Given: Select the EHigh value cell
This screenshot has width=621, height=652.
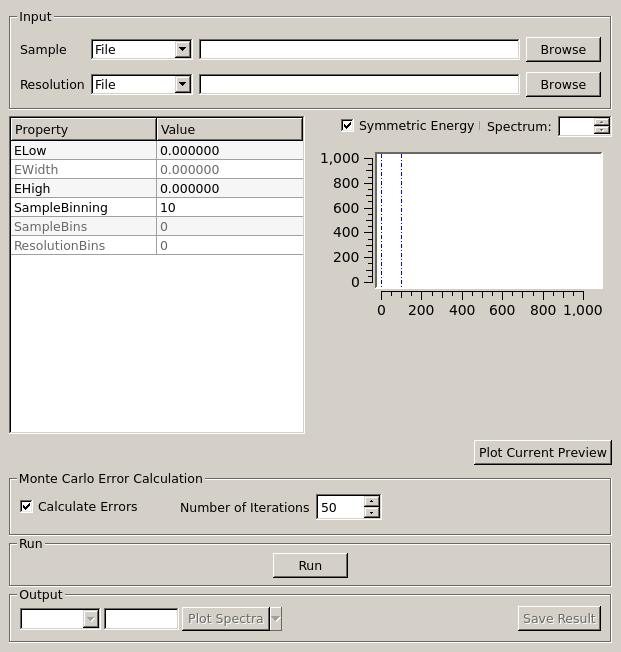Looking at the screenshot, I should (x=229, y=188).
